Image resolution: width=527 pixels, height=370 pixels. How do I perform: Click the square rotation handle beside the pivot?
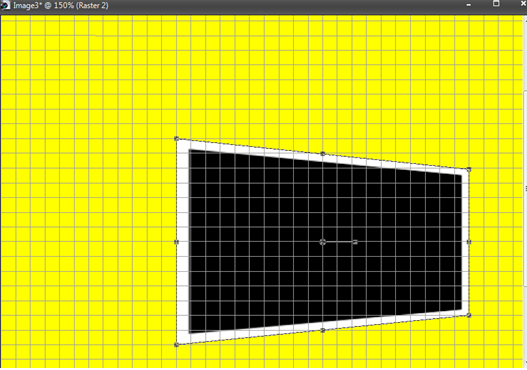(x=355, y=242)
